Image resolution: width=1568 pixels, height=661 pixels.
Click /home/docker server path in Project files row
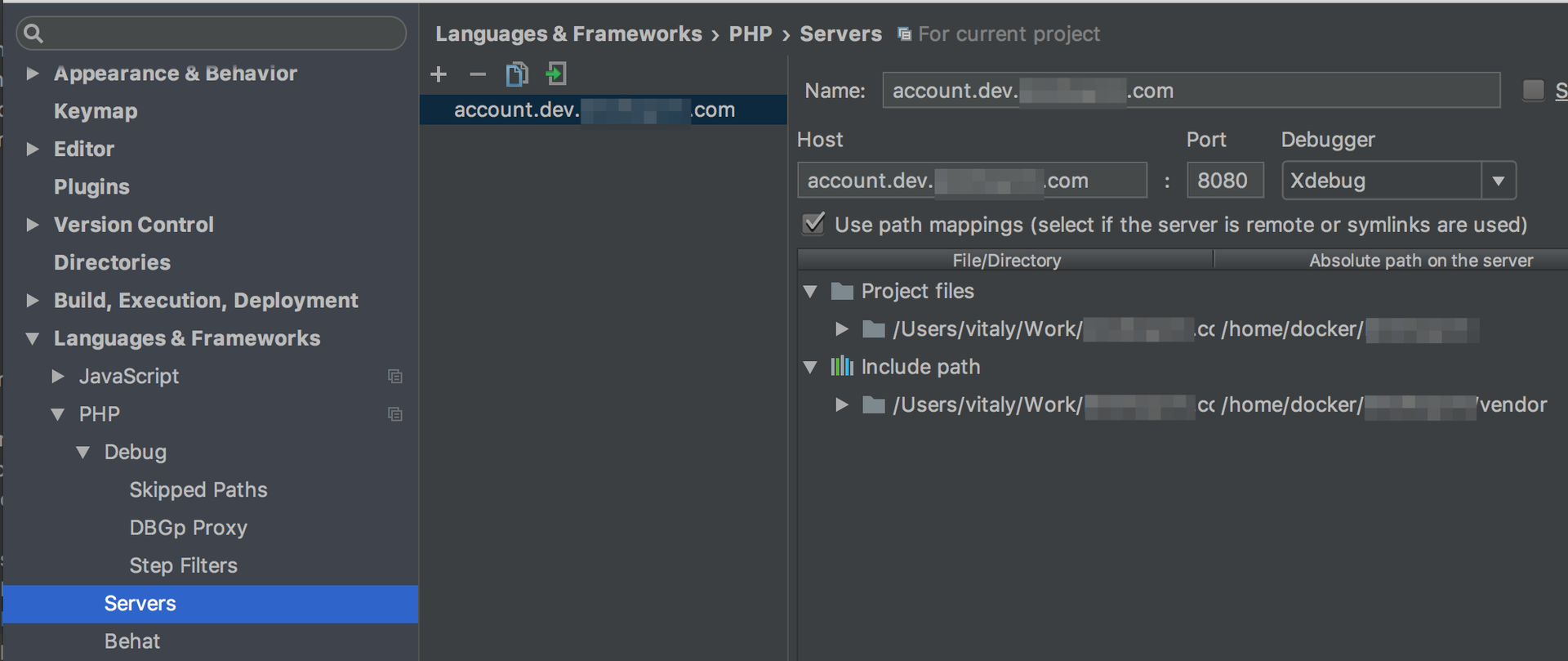[1350, 329]
